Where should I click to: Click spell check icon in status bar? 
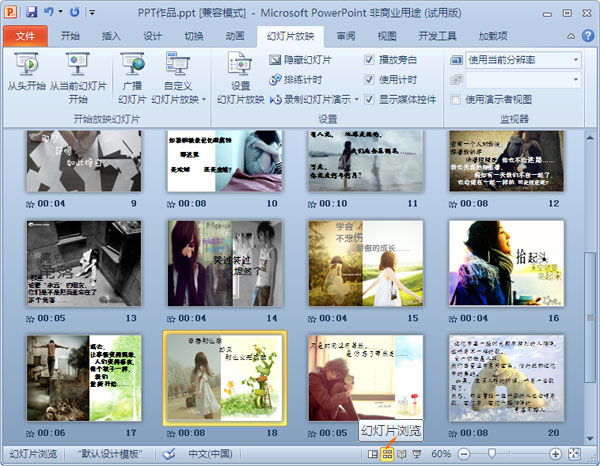tap(169, 454)
